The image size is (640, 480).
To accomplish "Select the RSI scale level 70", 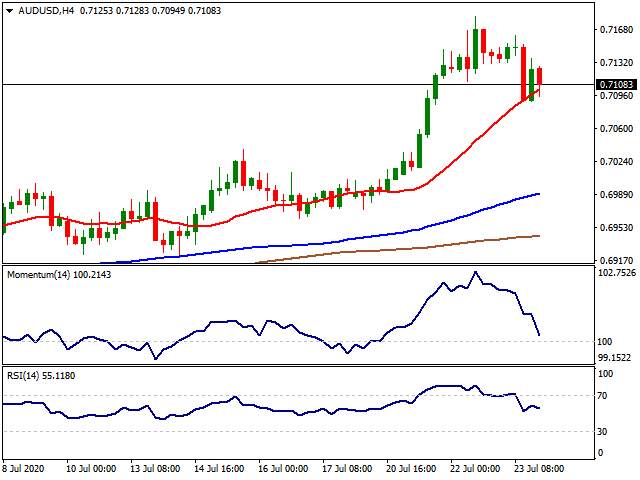I will [x=602, y=396].
